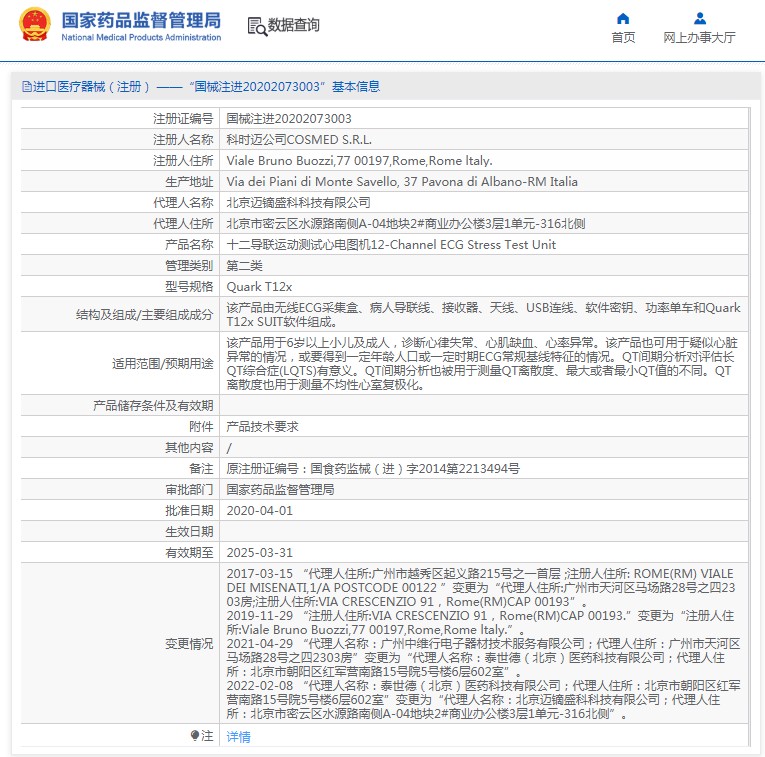Click the 生产地址 row label
Image resolution: width=765 pixels, height=757 pixels.
click(189, 181)
